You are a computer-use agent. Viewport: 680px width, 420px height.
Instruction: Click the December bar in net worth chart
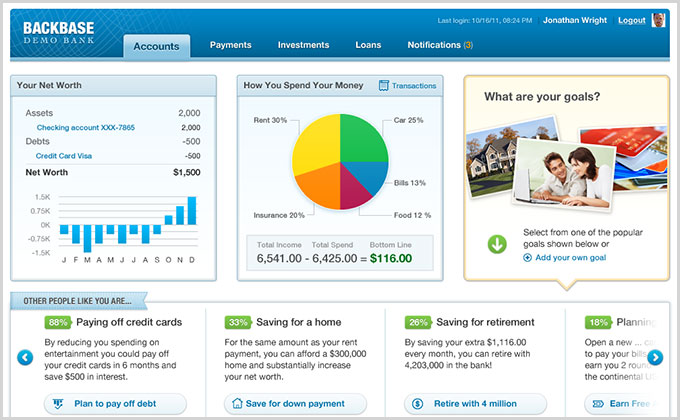pyautogui.click(x=192, y=210)
